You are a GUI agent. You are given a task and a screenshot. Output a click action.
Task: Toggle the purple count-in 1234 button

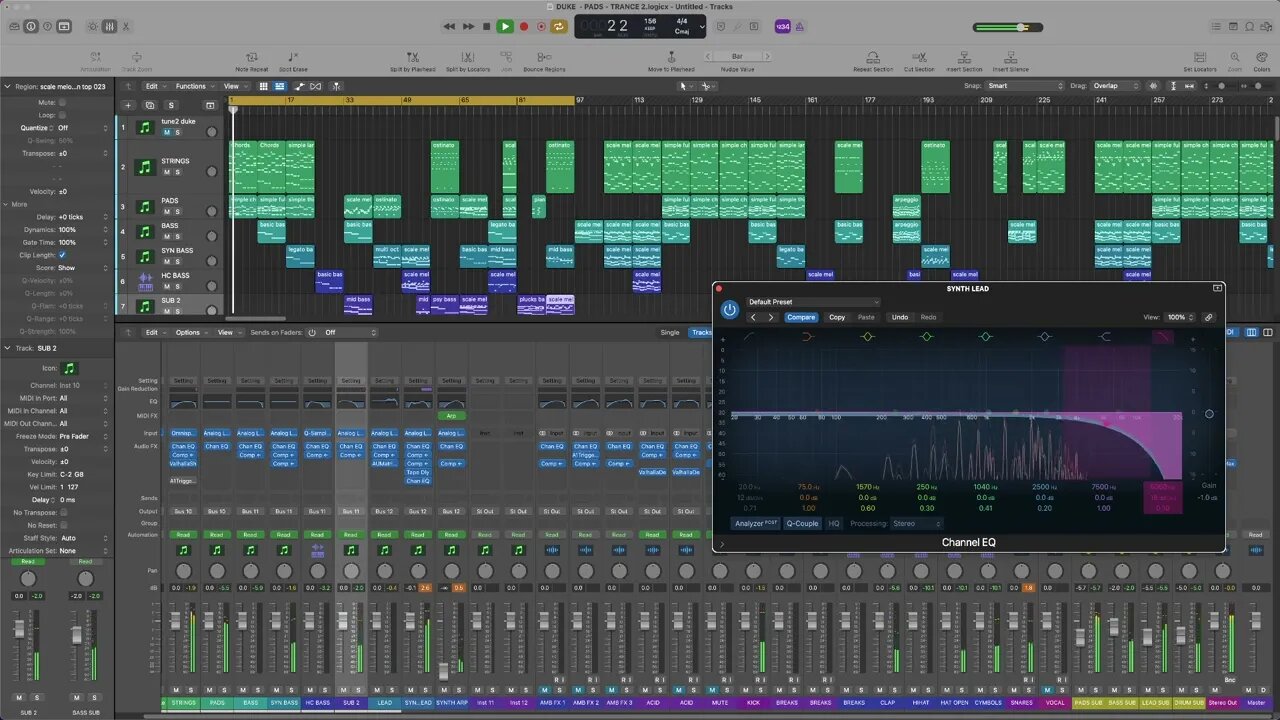click(782, 26)
